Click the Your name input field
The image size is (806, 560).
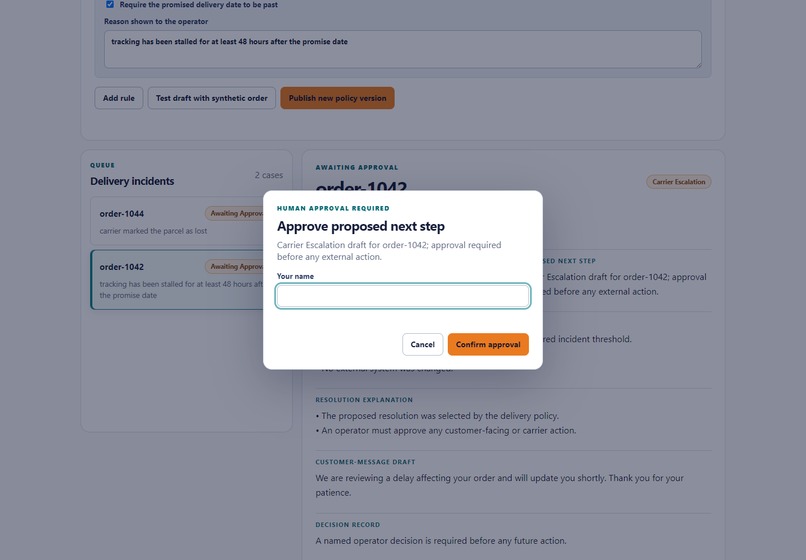coord(402,296)
